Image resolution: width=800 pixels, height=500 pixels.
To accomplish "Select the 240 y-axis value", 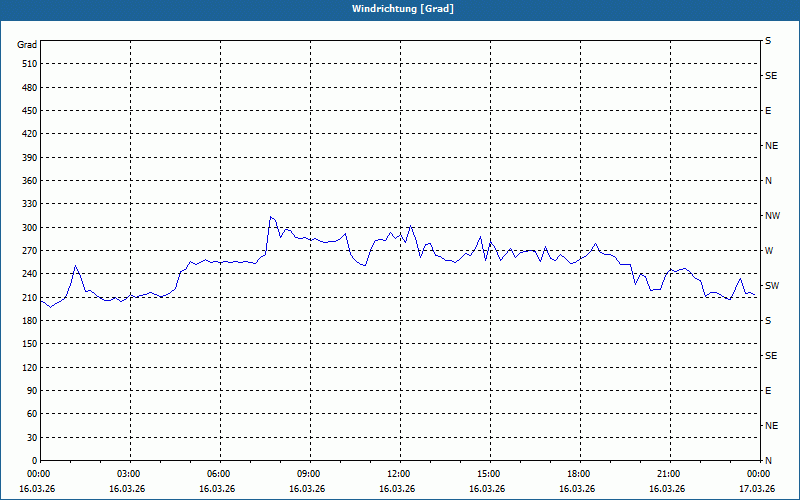I will tap(30, 274).
